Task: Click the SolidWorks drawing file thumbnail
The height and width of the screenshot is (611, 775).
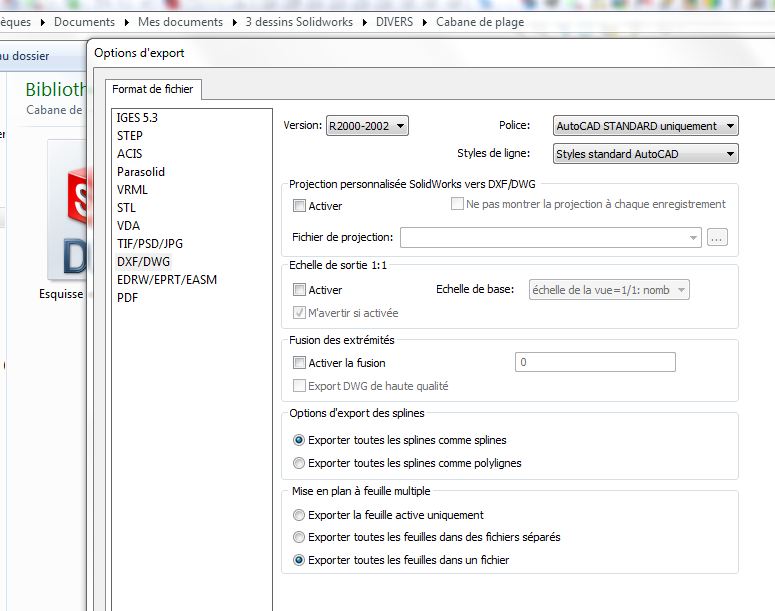Action: click(x=68, y=210)
